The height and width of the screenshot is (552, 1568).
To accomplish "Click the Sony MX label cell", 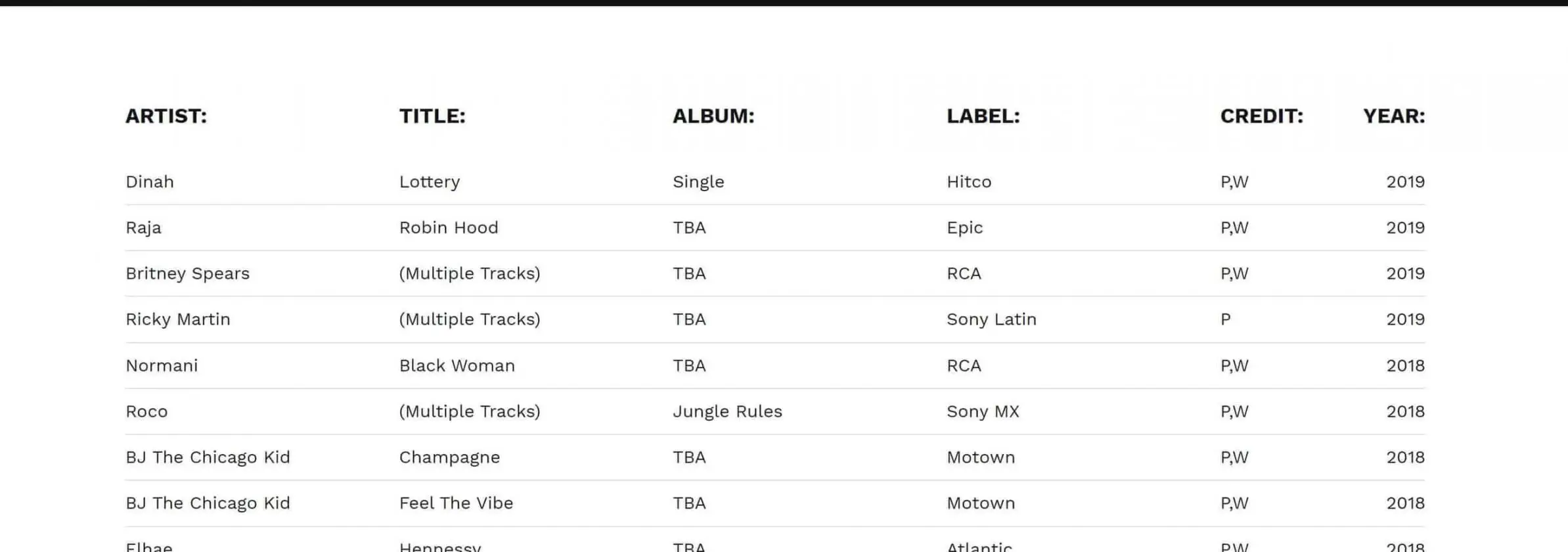I will tap(983, 411).
